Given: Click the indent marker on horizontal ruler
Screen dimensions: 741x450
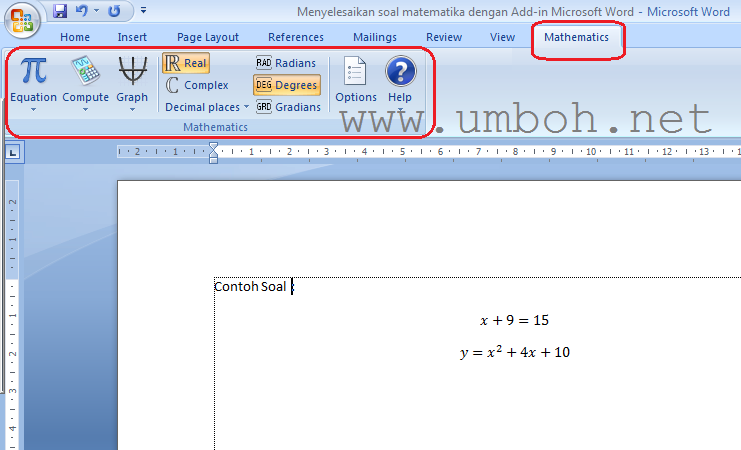Looking at the screenshot, I should click(x=213, y=153).
